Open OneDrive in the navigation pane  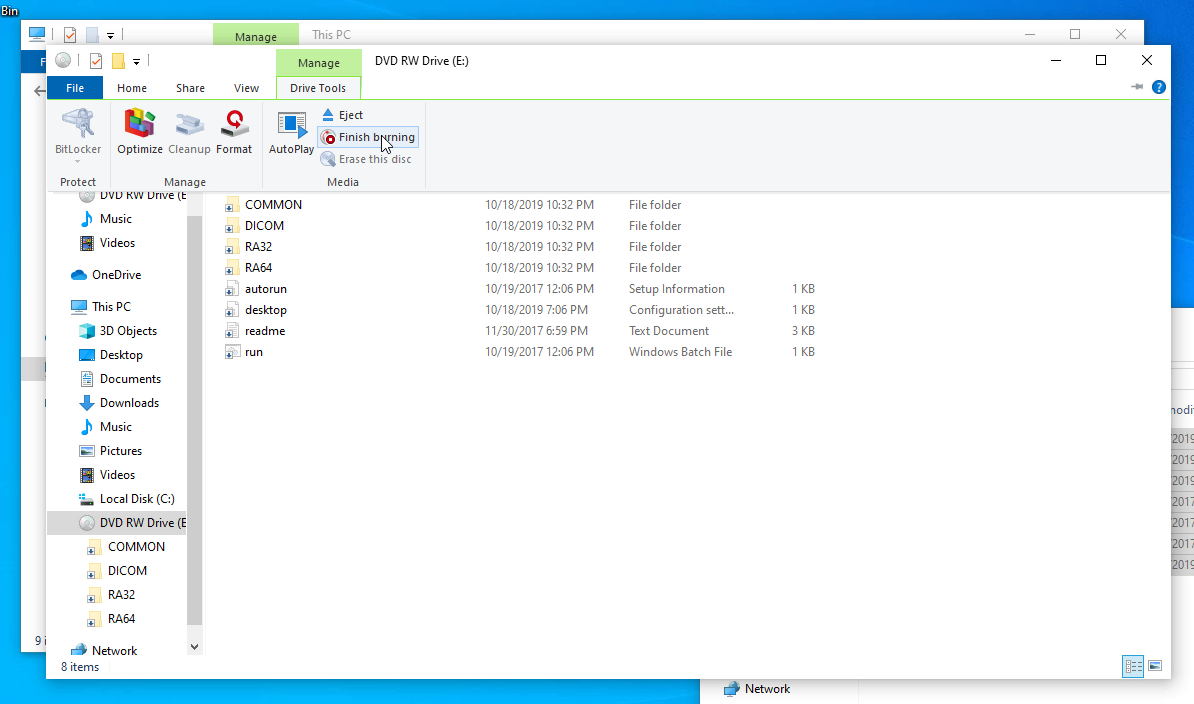116,275
